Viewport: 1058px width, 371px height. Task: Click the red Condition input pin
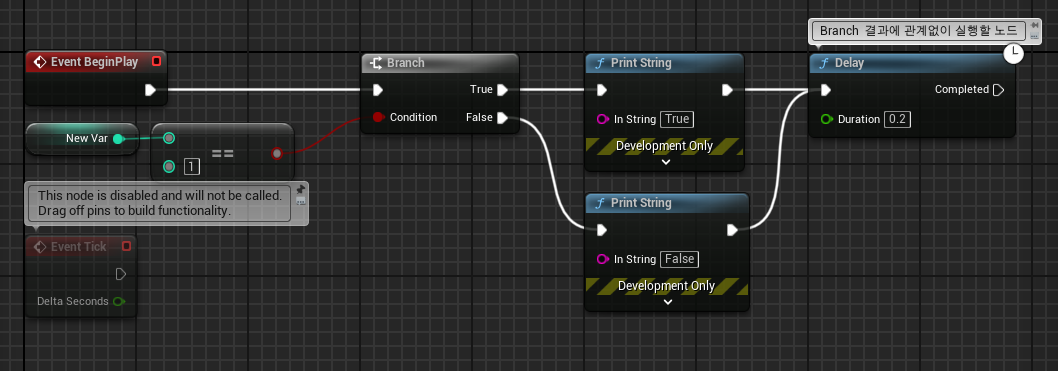point(379,117)
